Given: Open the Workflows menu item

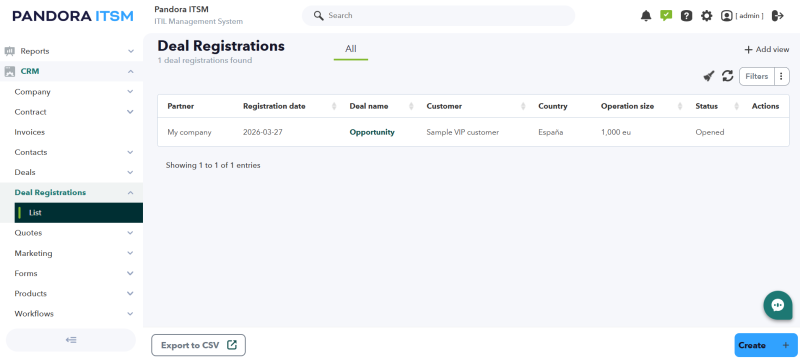Looking at the screenshot, I should click(x=34, y=314).
